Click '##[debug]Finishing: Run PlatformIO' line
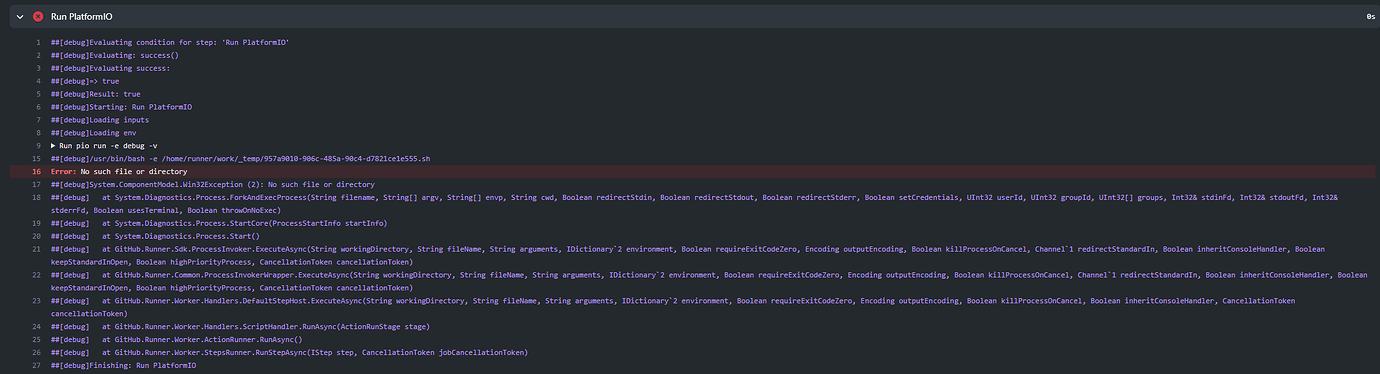Image resolution: width=1380 pixels, height=374 pixels. pos(123,365)
